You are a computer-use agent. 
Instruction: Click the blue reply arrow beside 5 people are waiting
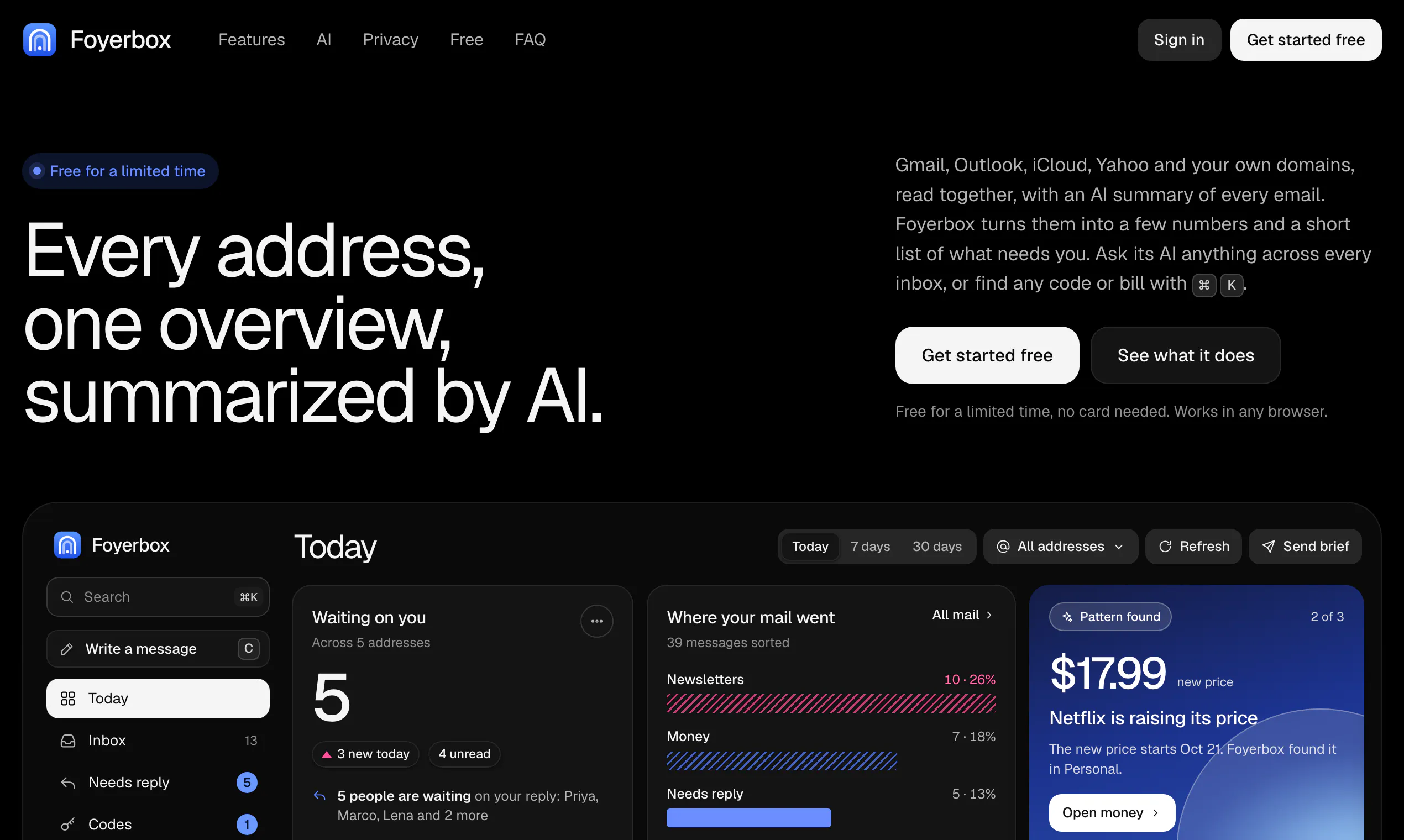[320, 796]
